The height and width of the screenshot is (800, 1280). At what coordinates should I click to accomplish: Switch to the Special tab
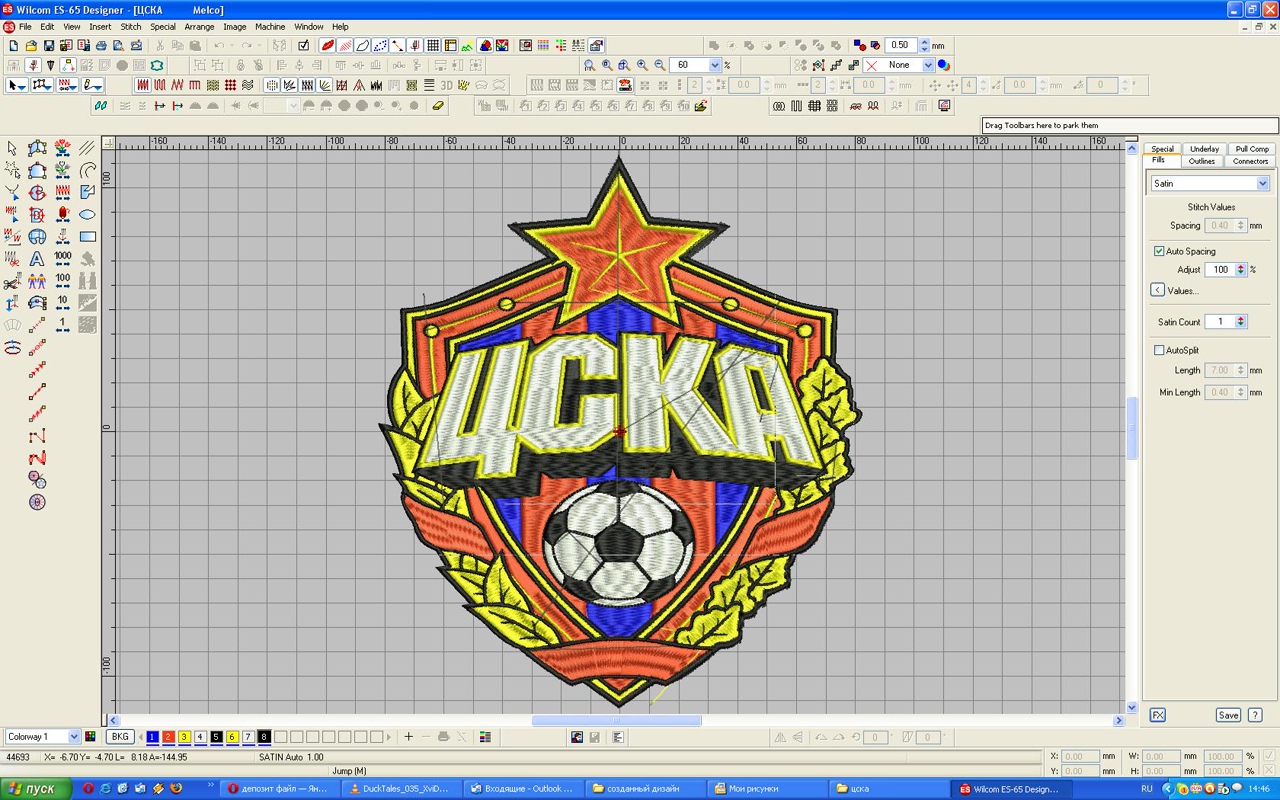[1162, 149]
